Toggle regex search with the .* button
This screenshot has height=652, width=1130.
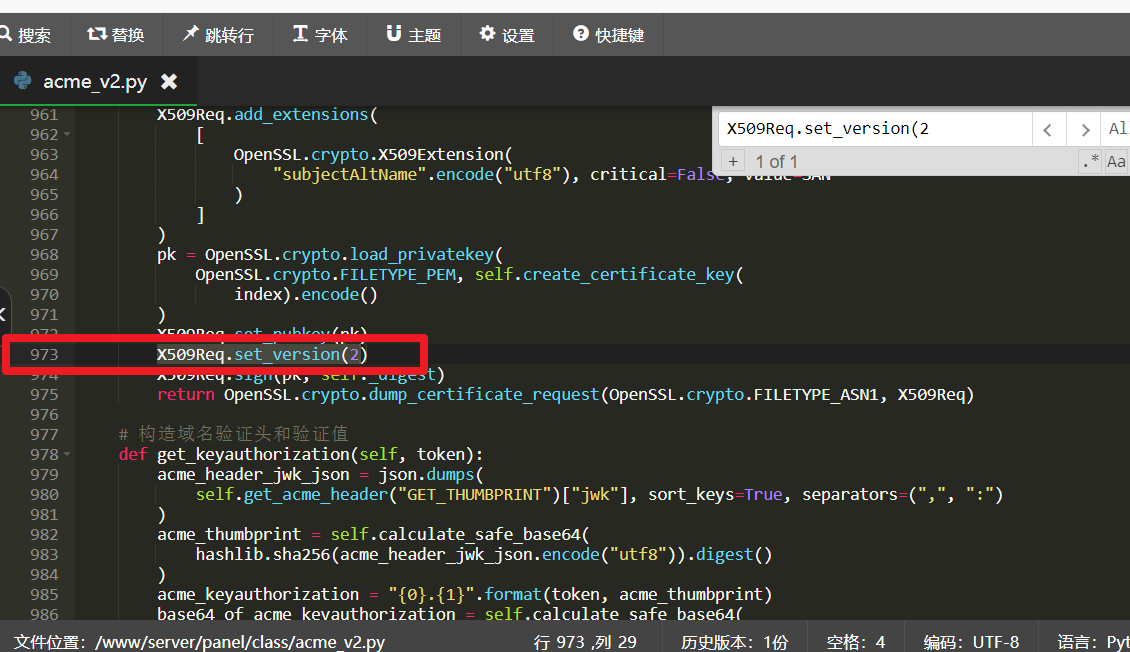(1090, 161)
